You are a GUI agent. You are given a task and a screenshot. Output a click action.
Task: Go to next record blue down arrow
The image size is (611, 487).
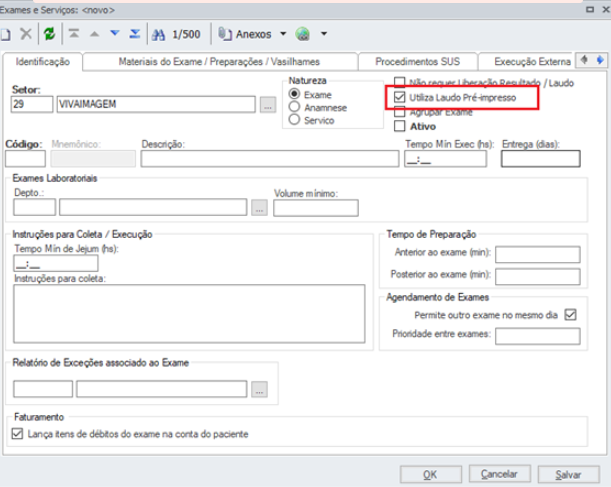pyautogui.click(x=115, y=34)
